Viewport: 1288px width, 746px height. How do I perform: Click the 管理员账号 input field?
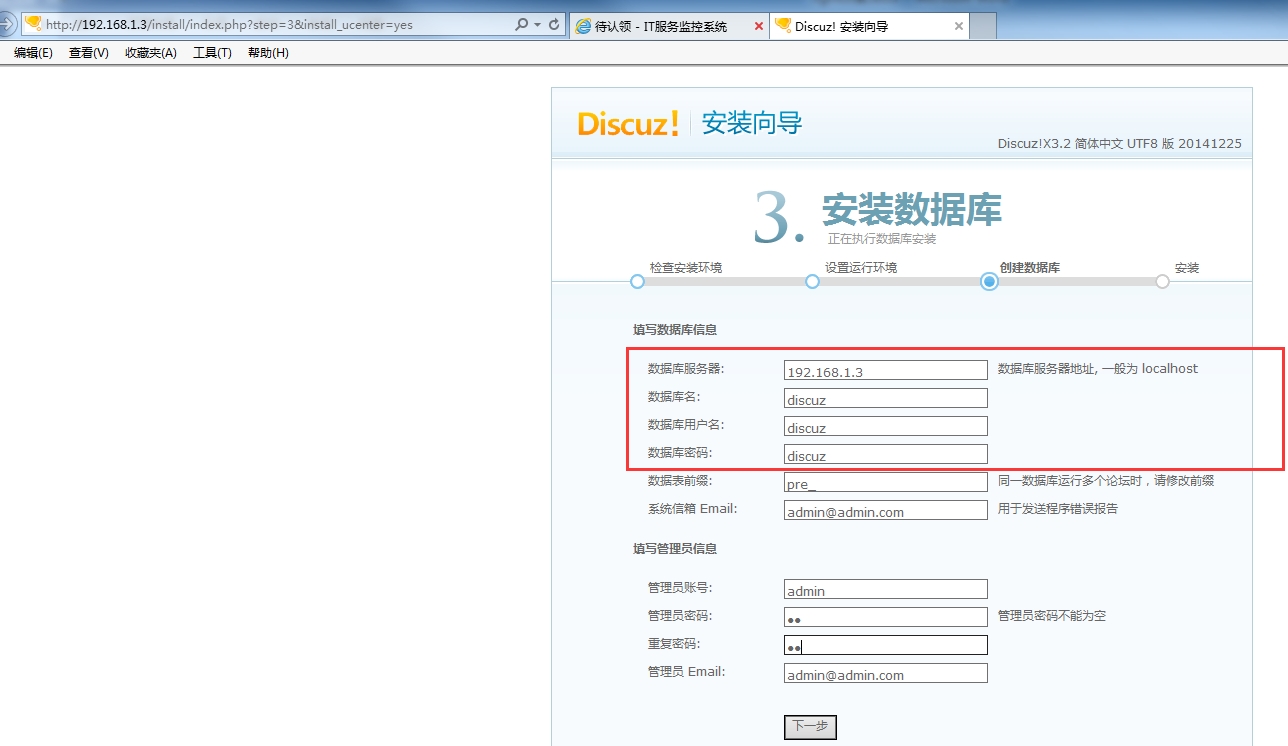(x=886, y=589)
